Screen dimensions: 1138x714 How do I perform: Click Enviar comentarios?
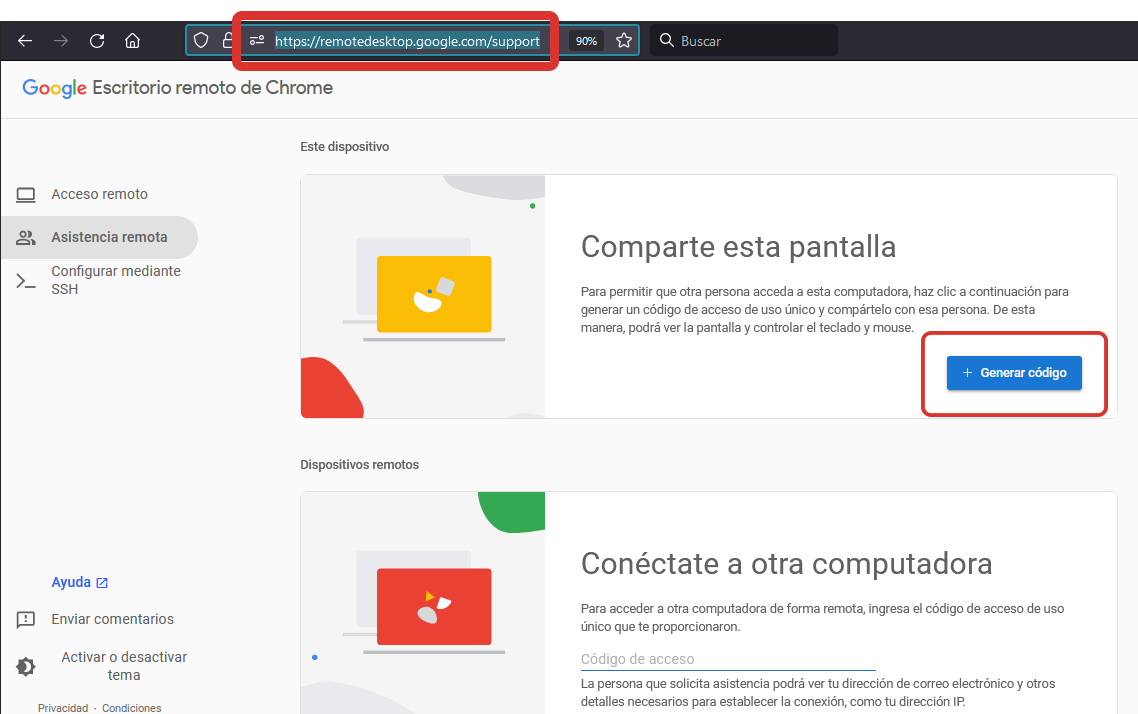point(112,619)
